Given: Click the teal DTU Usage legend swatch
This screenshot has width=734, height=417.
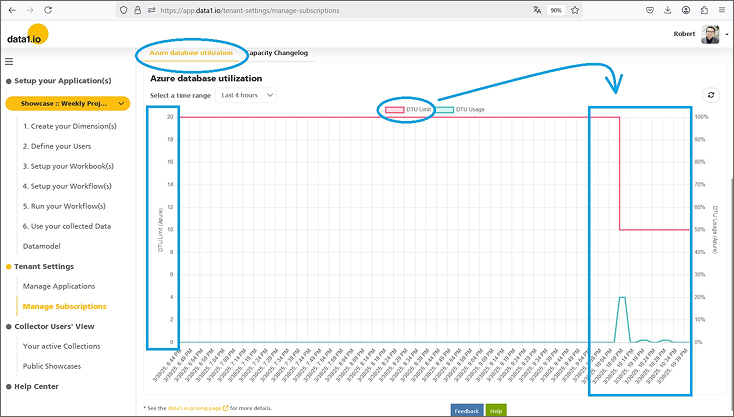Looking at the screenshot, I should pos(444,110).
